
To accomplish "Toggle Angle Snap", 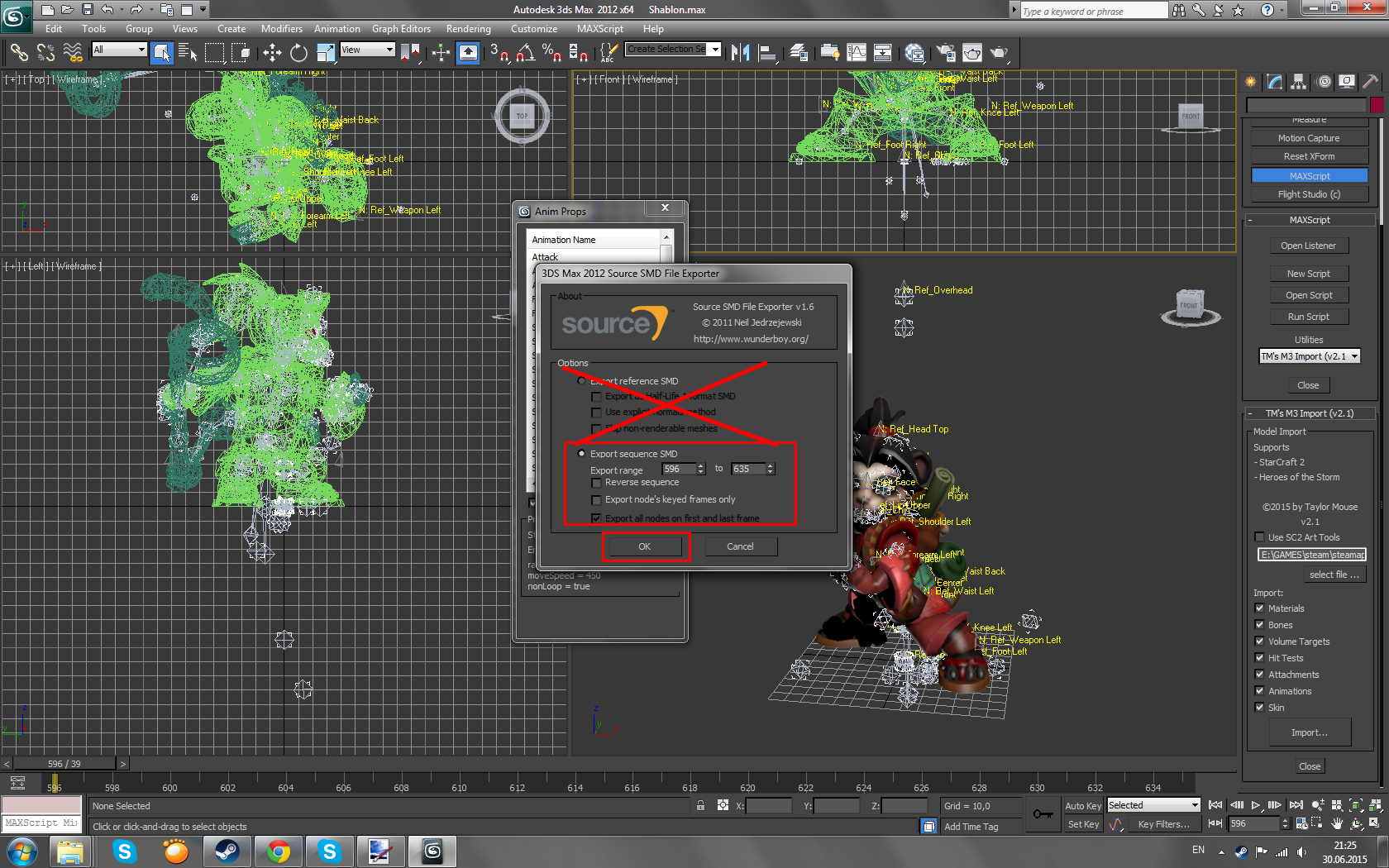I will 525,53.
